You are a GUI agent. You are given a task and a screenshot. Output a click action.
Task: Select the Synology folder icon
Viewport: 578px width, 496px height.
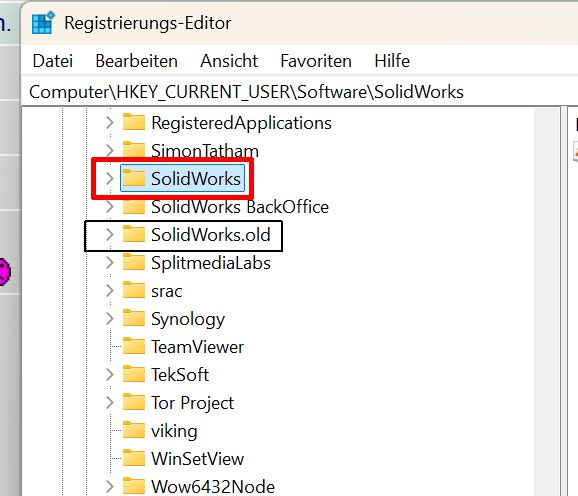133,318
